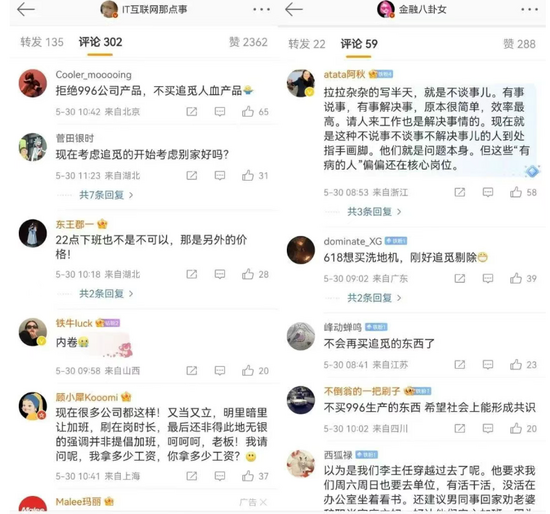Image resolution: width=550 pixels, height=514 pixels.
Task: Open reply icon on 蜂动蝉鸣's comment
Action: [488, 365]
